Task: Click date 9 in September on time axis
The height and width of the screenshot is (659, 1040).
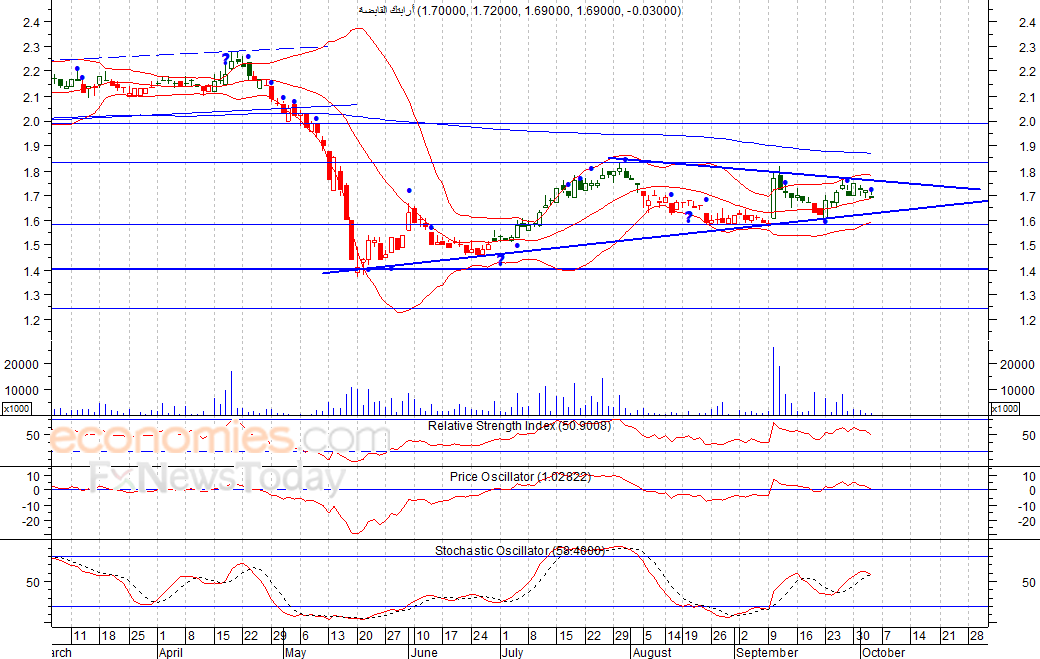Action: (773, 636)
